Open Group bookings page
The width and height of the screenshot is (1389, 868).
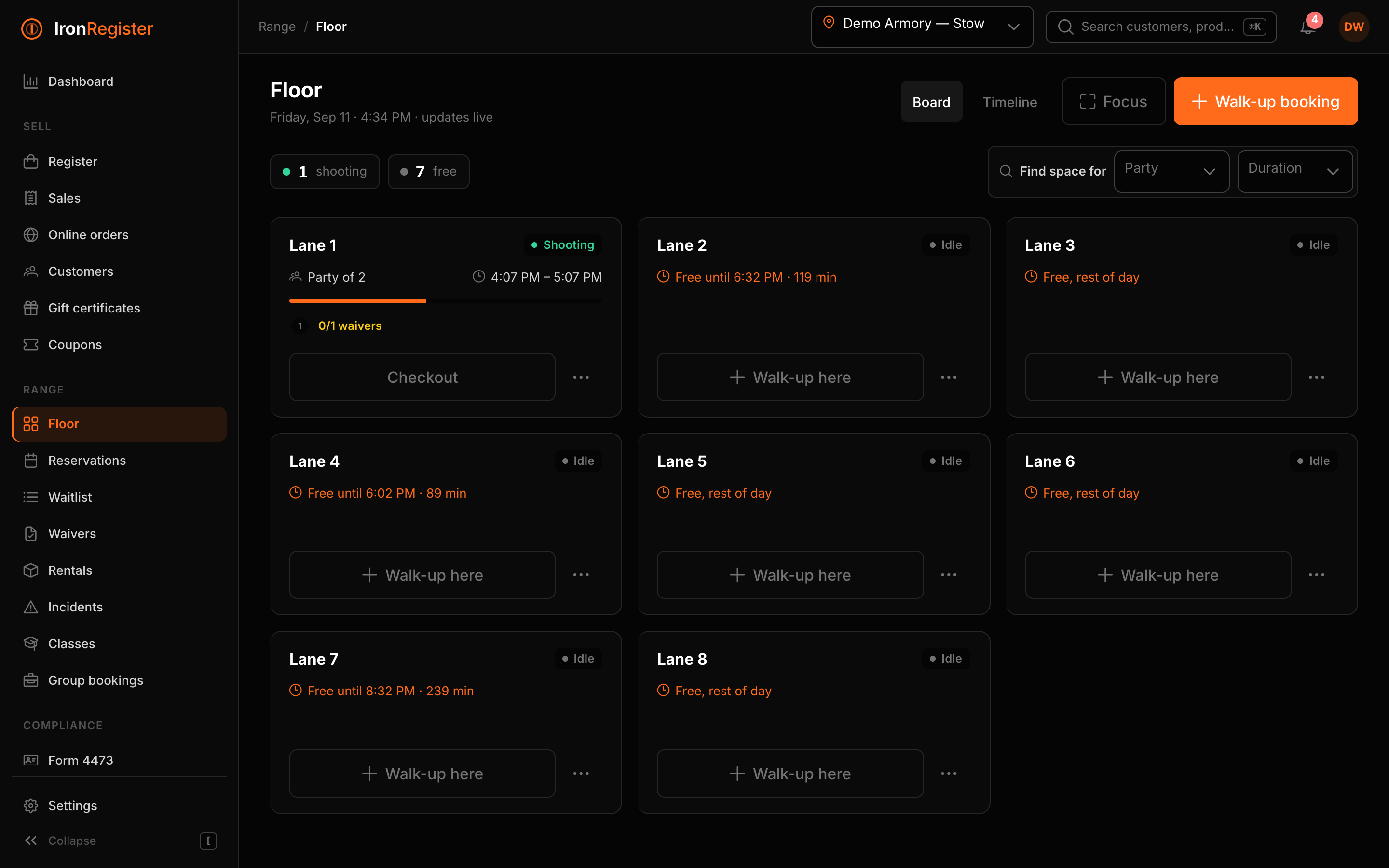119,680
